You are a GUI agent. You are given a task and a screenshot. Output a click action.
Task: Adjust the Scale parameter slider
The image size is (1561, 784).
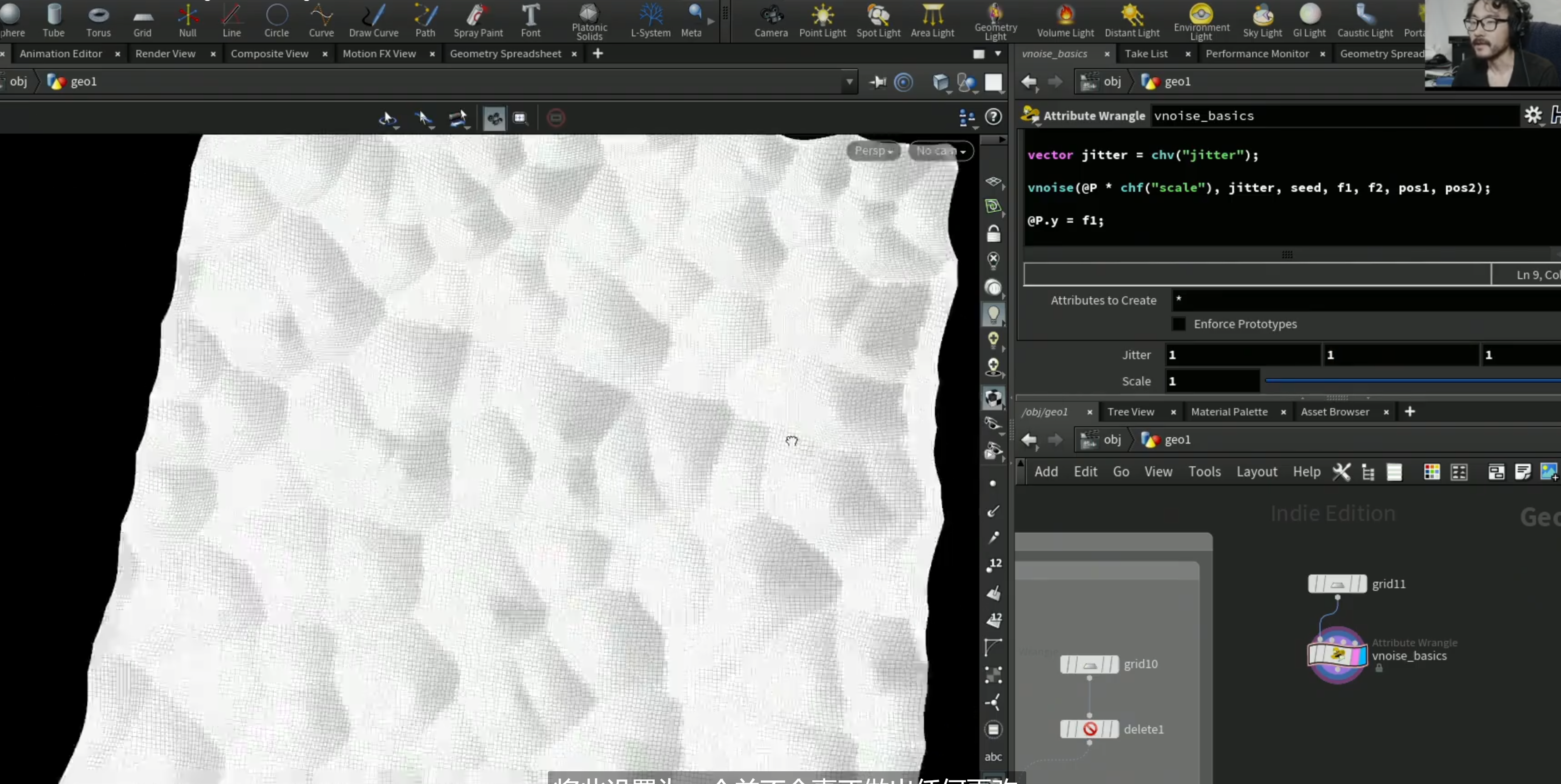tap(1412, 380)
